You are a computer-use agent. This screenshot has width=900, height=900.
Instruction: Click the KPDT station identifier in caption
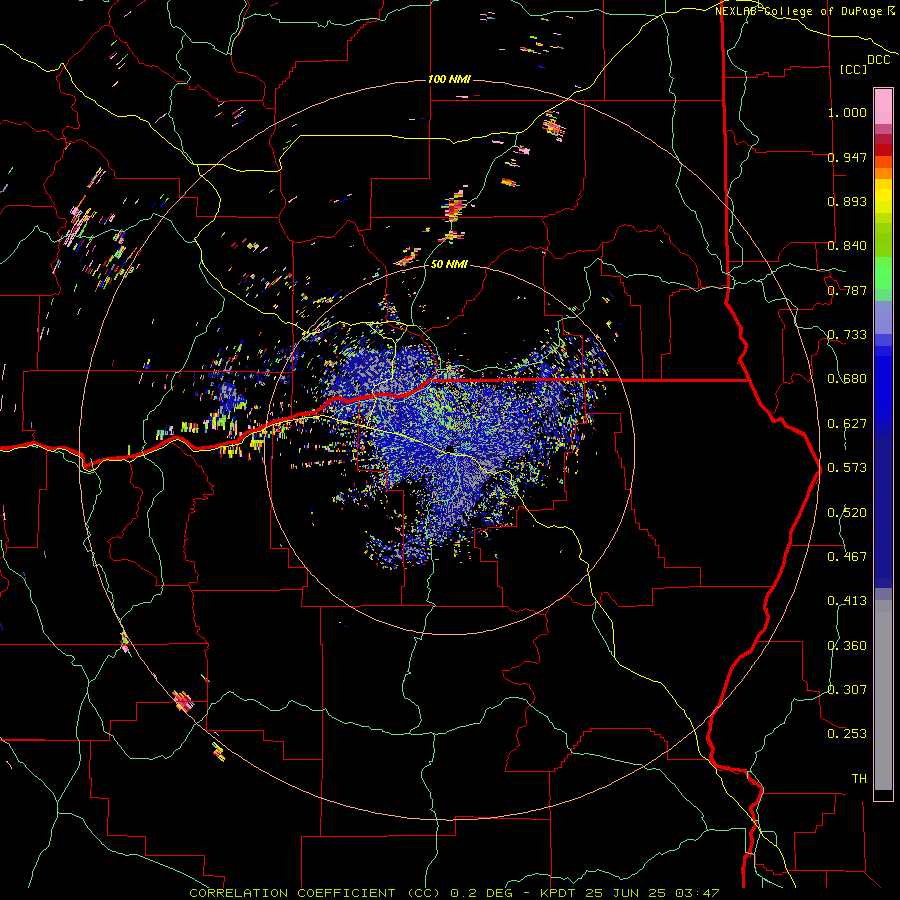pyautogui.click(x=558, y=893)
